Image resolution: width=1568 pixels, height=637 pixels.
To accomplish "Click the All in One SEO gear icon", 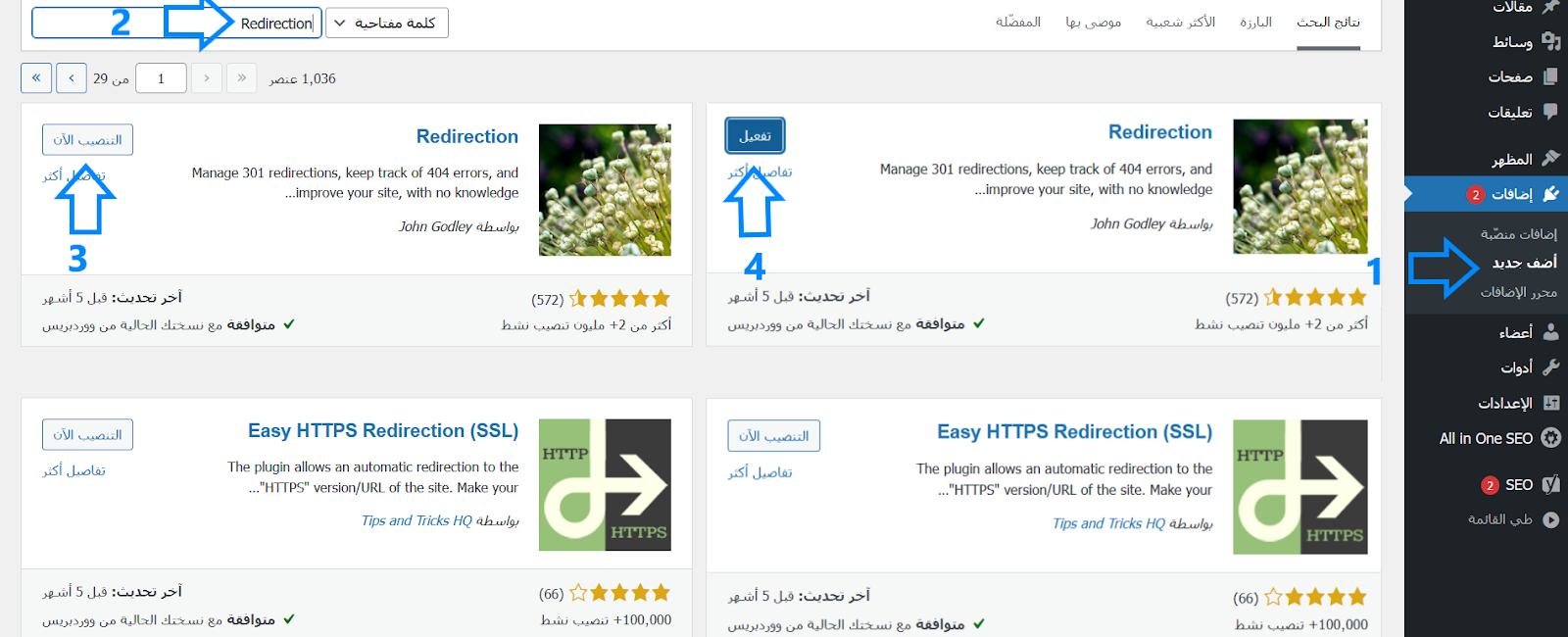I will 1550,438.
